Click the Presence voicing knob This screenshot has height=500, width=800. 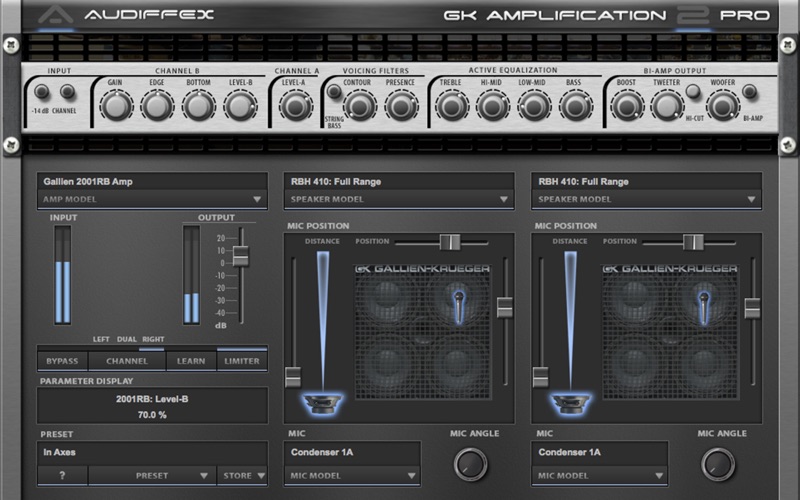click(x=401, y=106)
